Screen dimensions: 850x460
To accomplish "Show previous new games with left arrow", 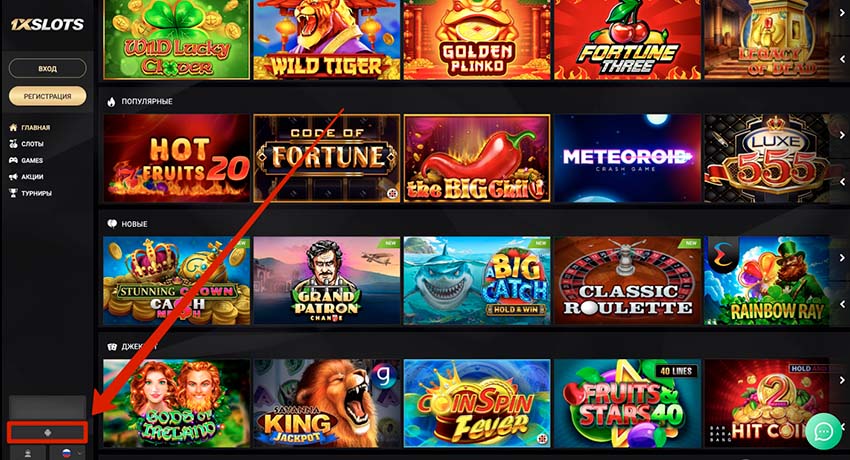I will 842,304.
